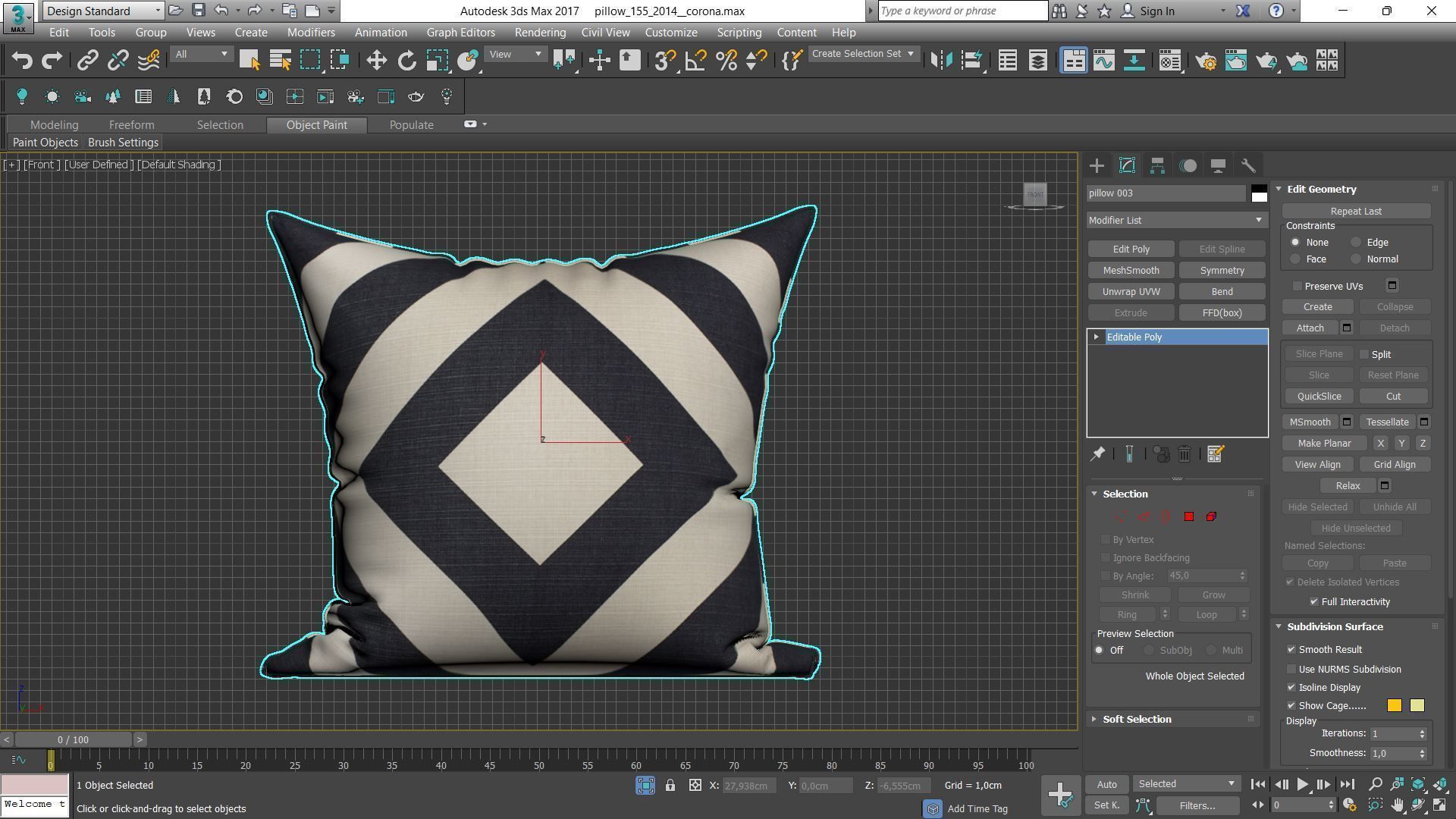Select None constraint radio button
Screen dimensions: 1456x819
pos(1295,242)
